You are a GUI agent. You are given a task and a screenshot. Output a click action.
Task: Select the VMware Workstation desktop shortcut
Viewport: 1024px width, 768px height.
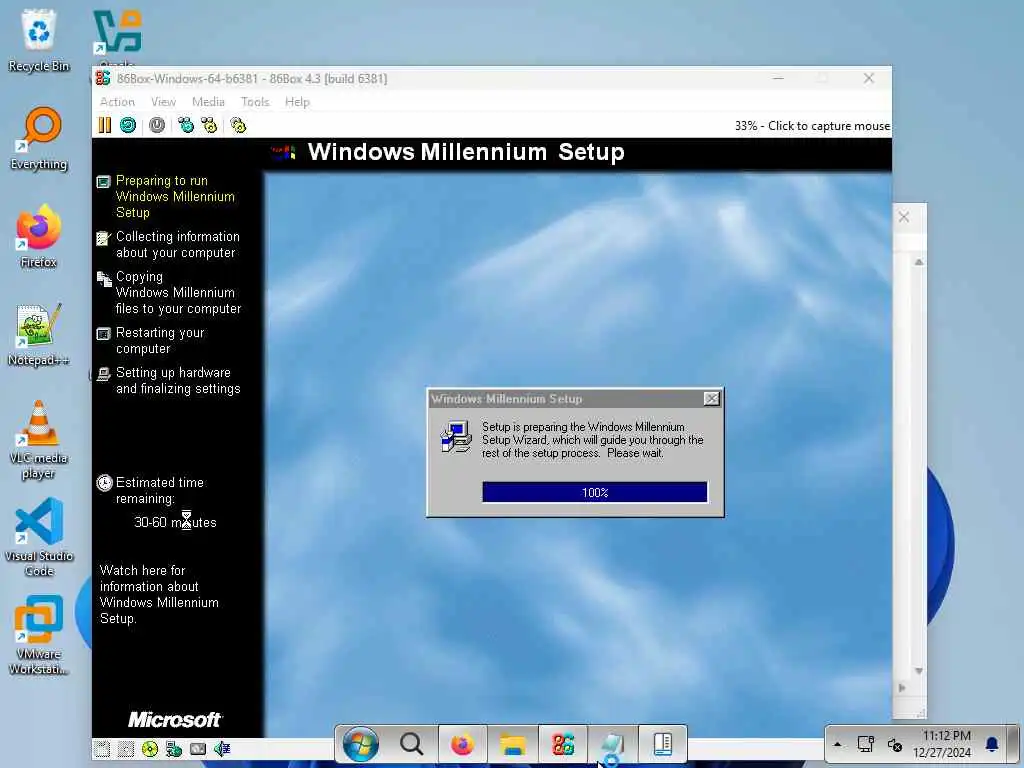(x=39, y=635)
